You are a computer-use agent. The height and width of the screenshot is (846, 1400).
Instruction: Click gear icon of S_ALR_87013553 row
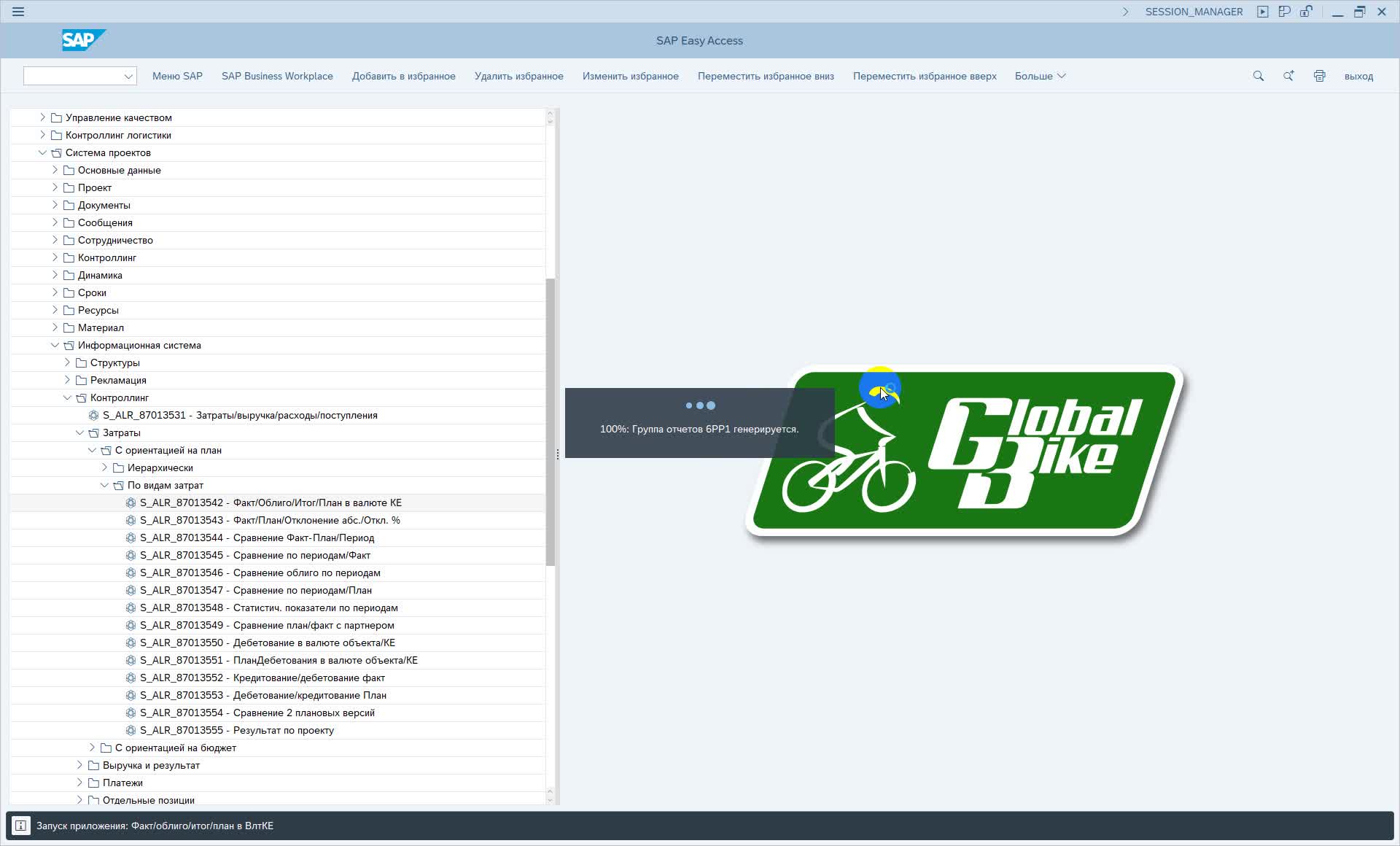point(131,695)
